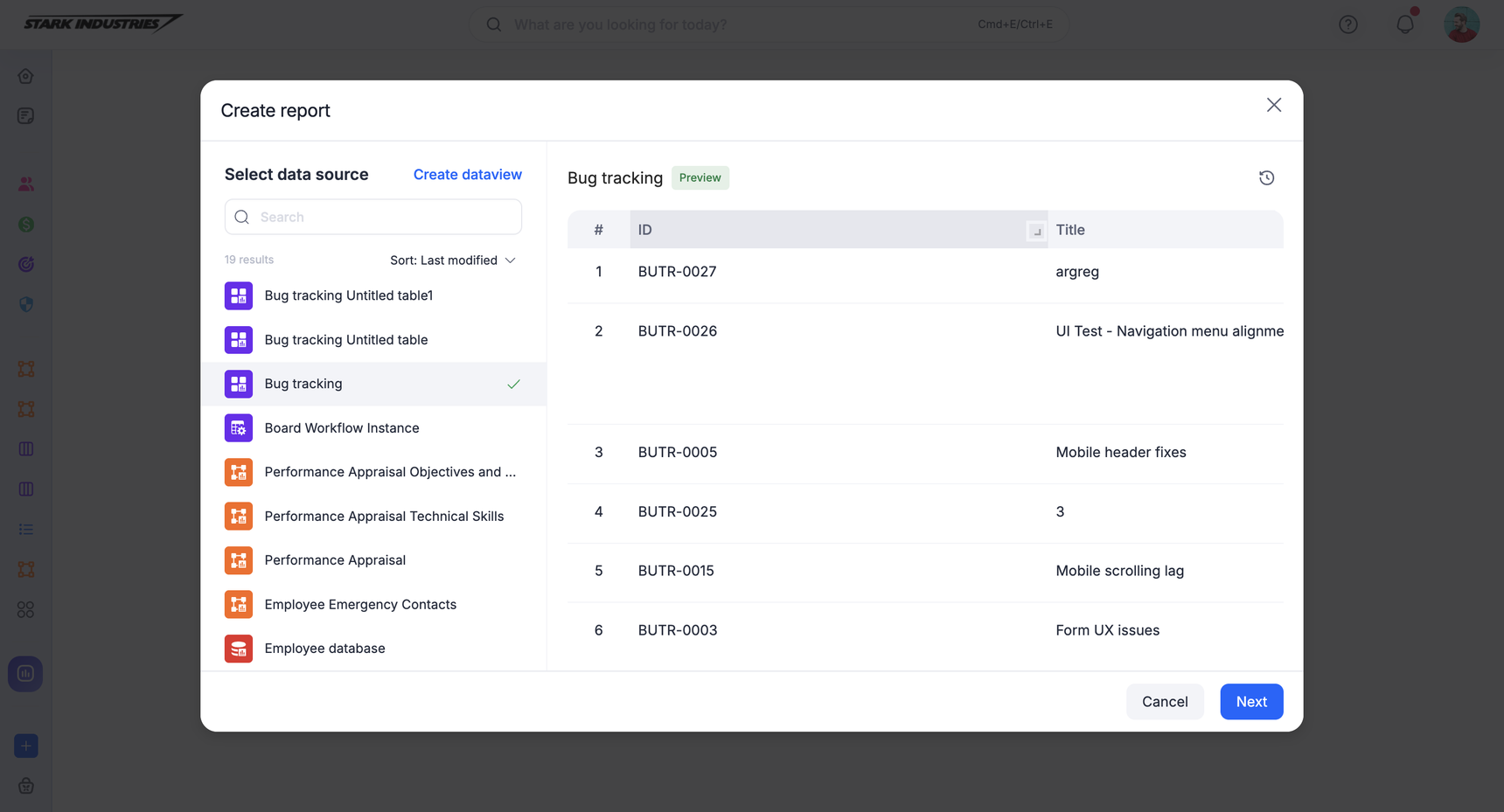Select Bug tracking Untitled table source
Screen dimensions: 1504x812
pos(345,340)
